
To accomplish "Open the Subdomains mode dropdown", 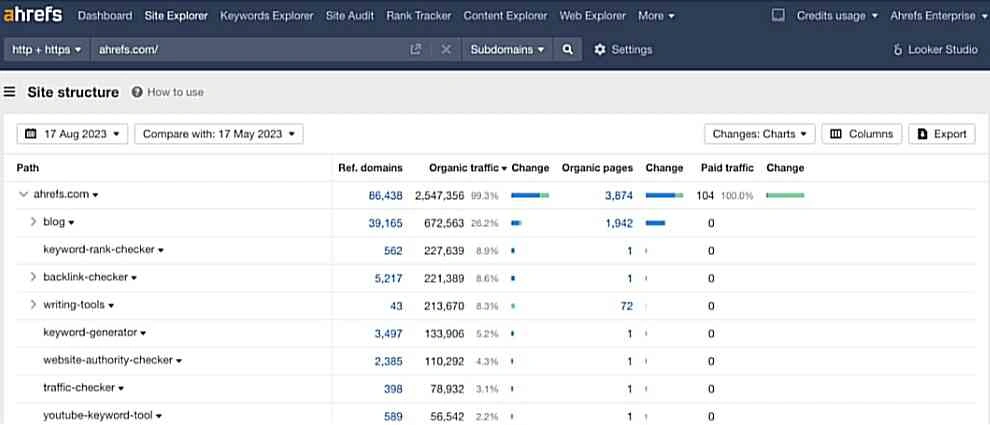I will (x=508, y=49).
